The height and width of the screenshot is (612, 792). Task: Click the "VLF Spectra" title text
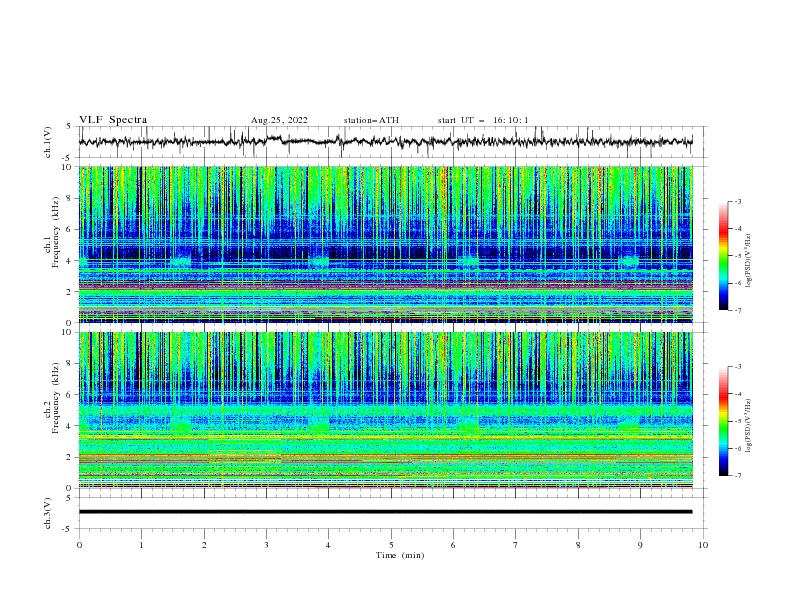click(113, 120)
